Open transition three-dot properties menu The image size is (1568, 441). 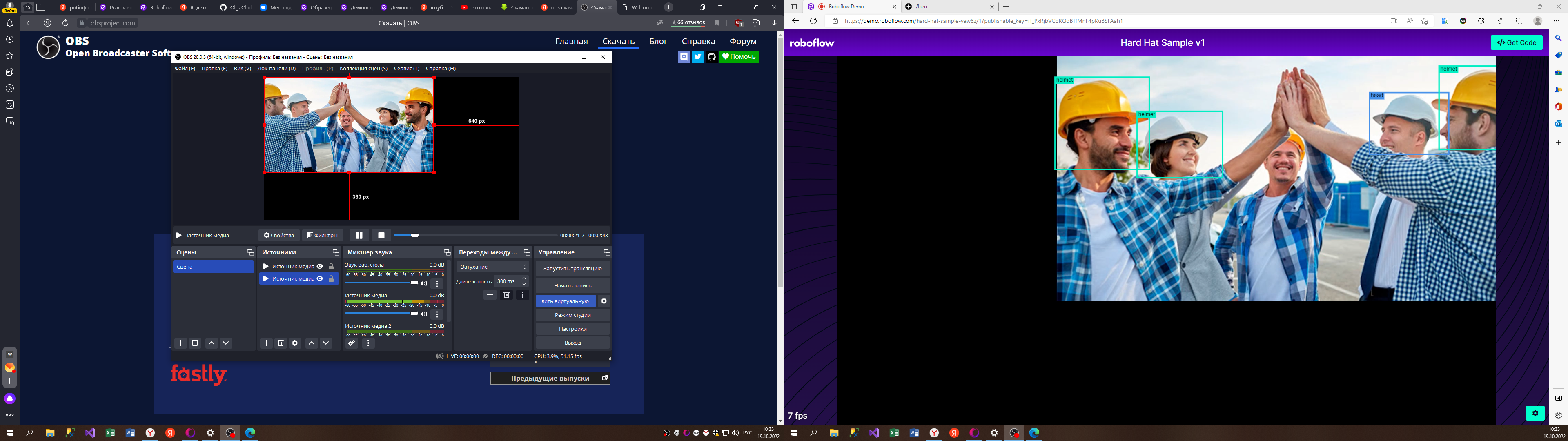[x=522, y=295]
